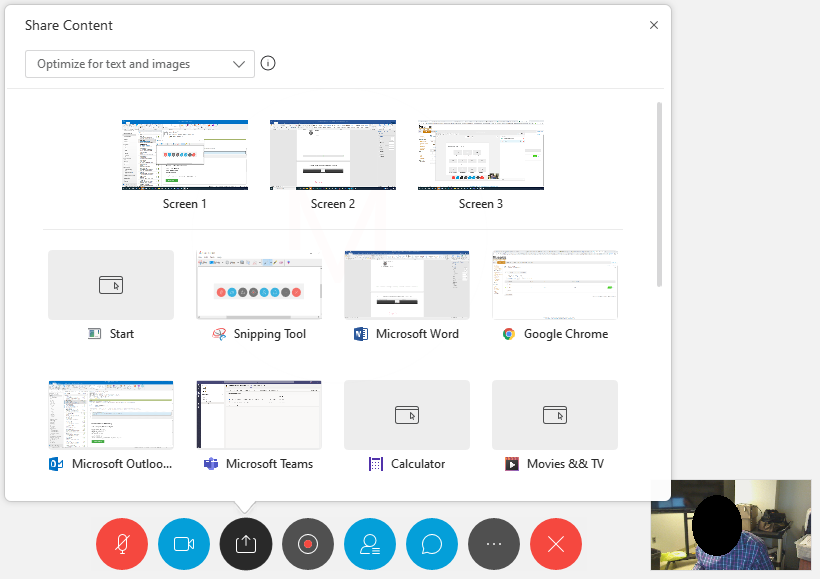Image resolution: width=820 pixels, height=579 pixels.
Task: Click the info icon beside optimize dropdown
Action: (268, 64)
